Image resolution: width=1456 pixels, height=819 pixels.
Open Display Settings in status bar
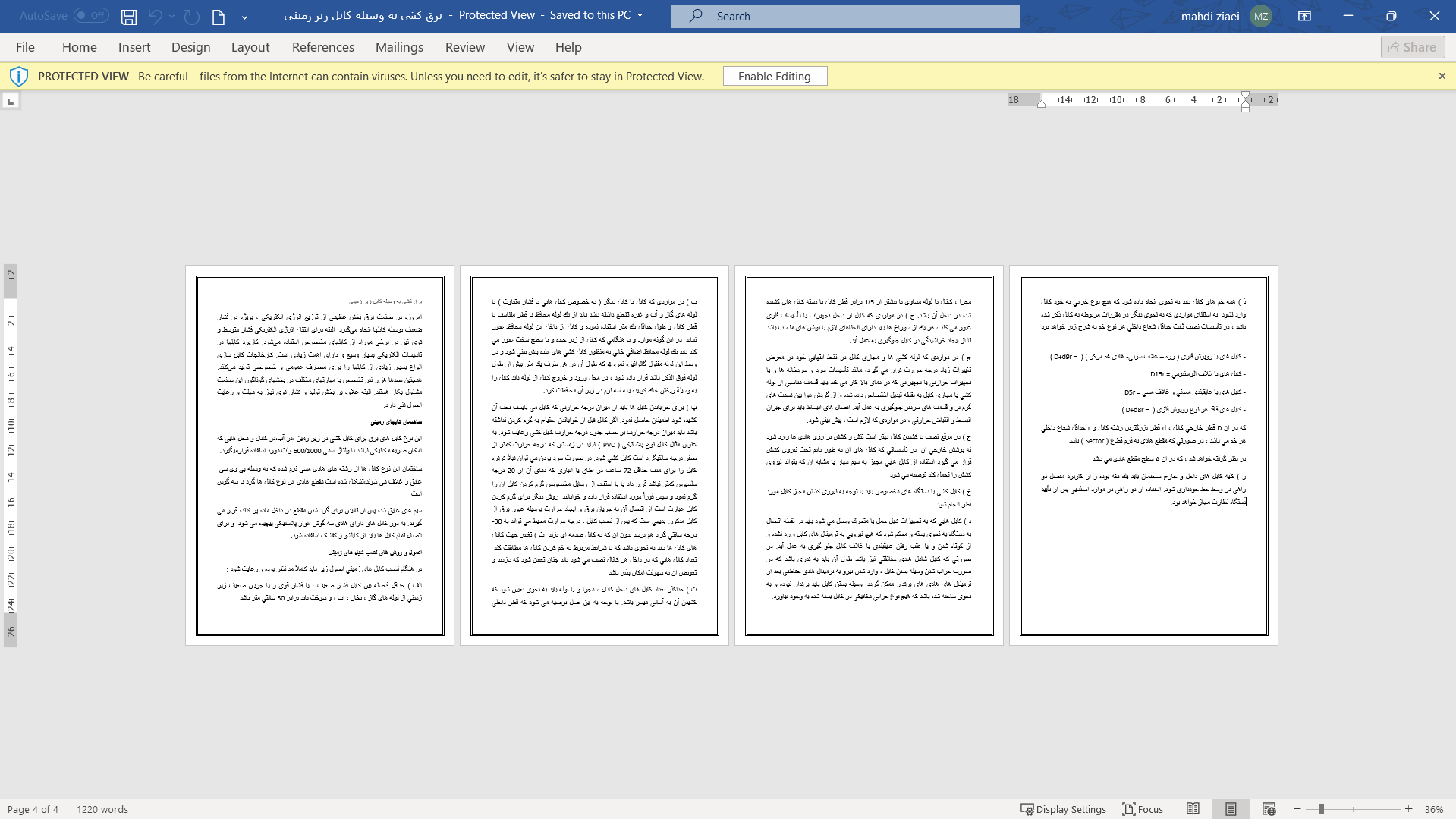click(1063, 809)
